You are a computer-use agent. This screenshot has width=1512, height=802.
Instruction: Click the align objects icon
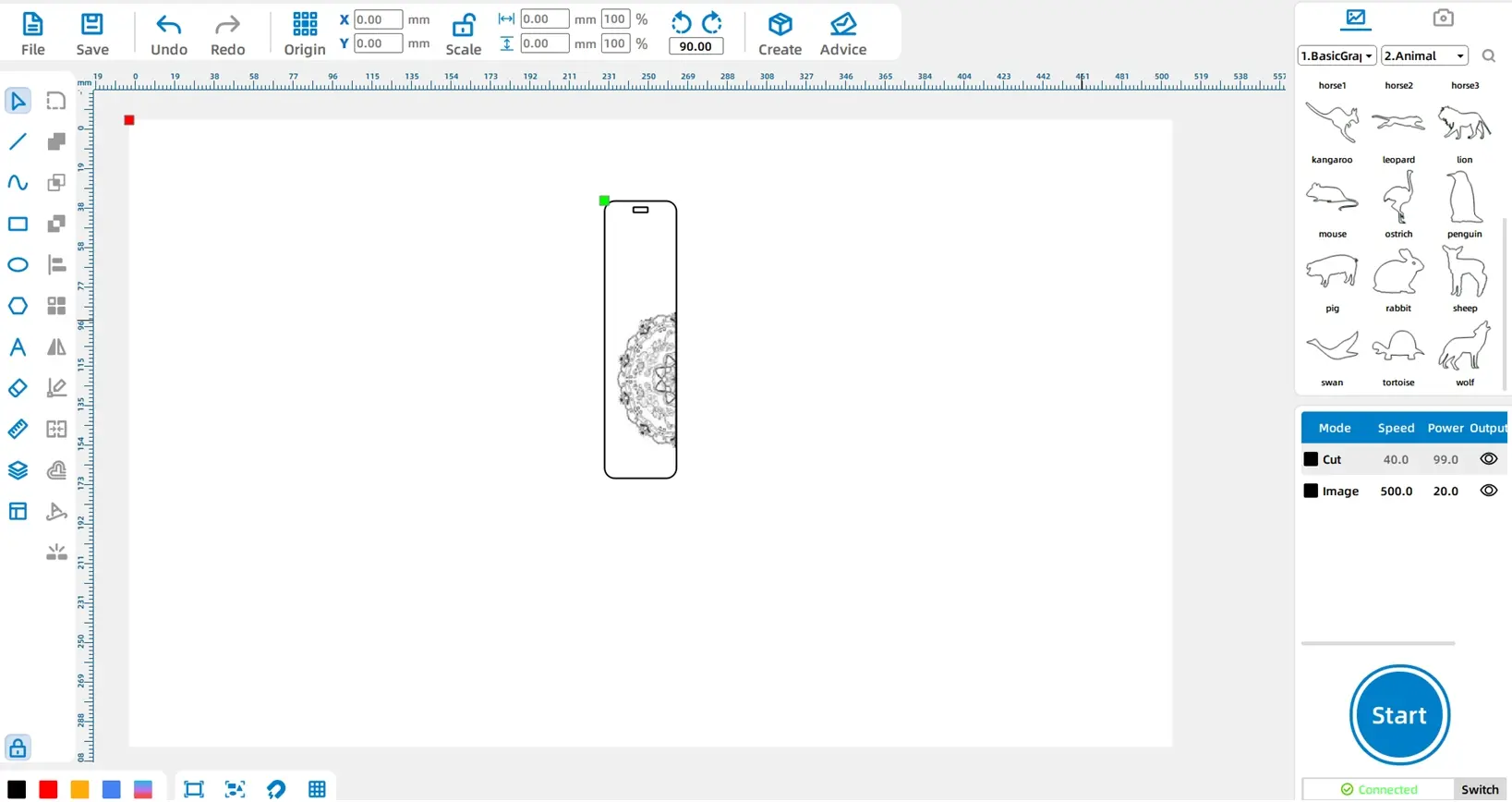56,265
